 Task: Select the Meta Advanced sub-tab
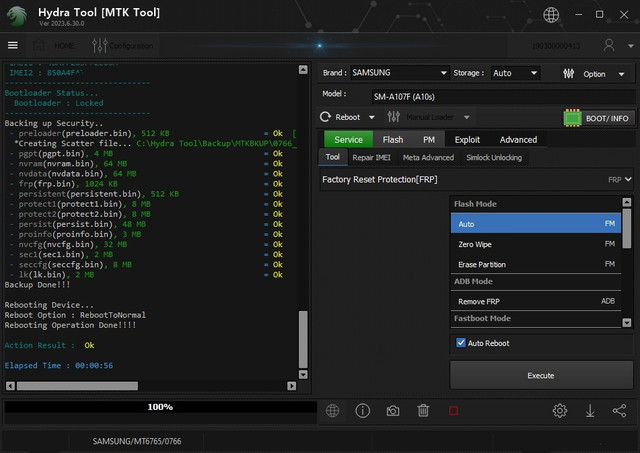tap(428, 158)
